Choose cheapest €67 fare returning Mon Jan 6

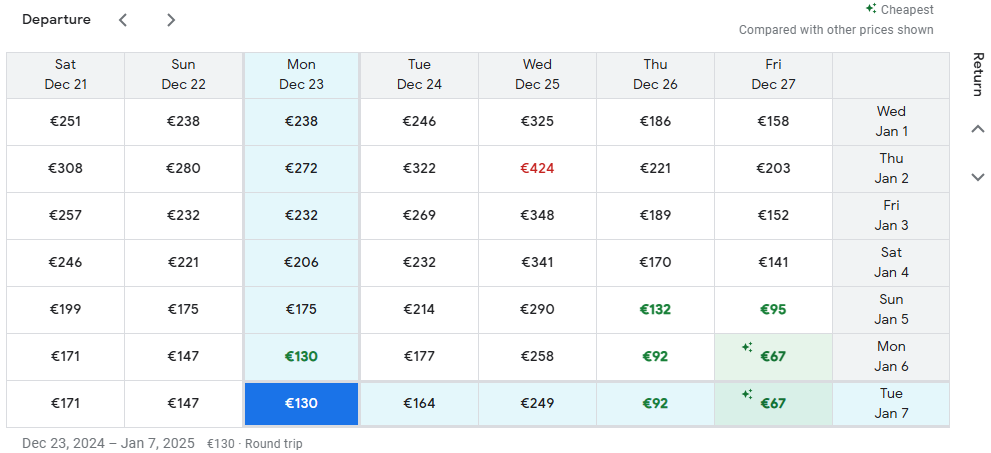[x=773, y=356]
